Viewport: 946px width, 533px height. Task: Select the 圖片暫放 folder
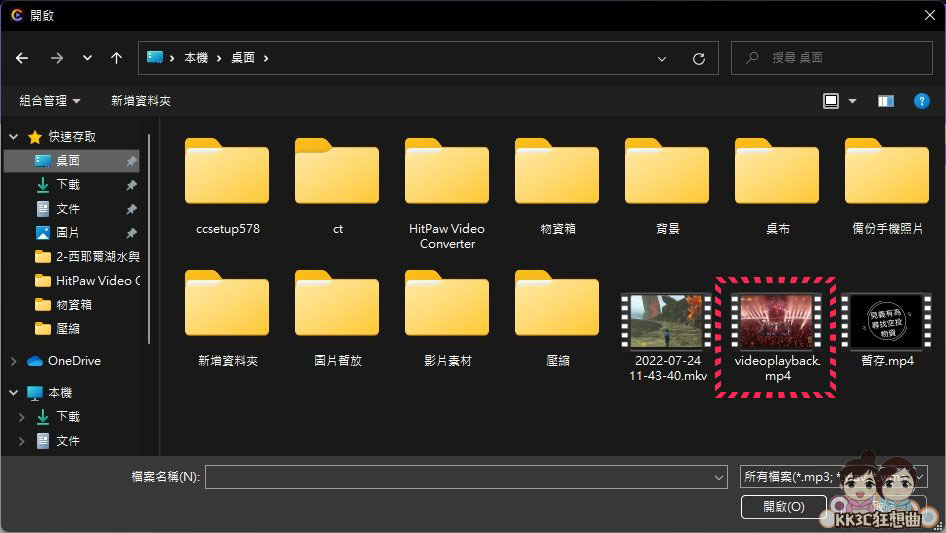click(x=337, y=319)
